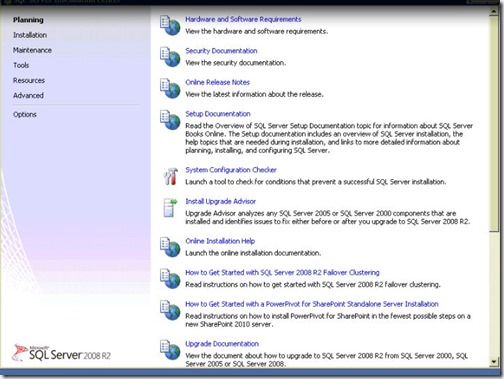Click the Online Release Notes globe icon

pyautogui.click(x=170, y=88)
